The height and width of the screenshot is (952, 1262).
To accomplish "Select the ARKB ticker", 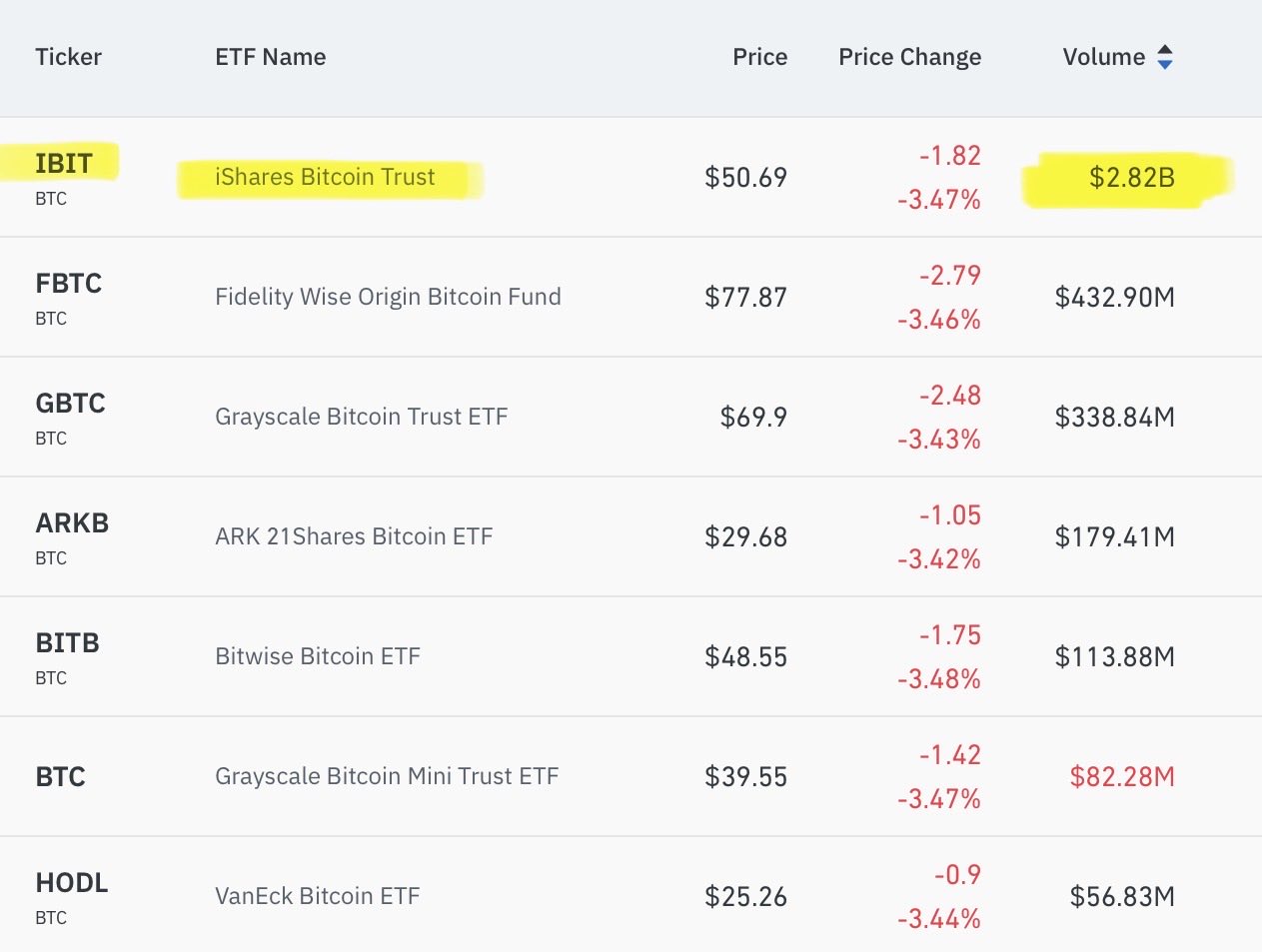I will 72,523.
